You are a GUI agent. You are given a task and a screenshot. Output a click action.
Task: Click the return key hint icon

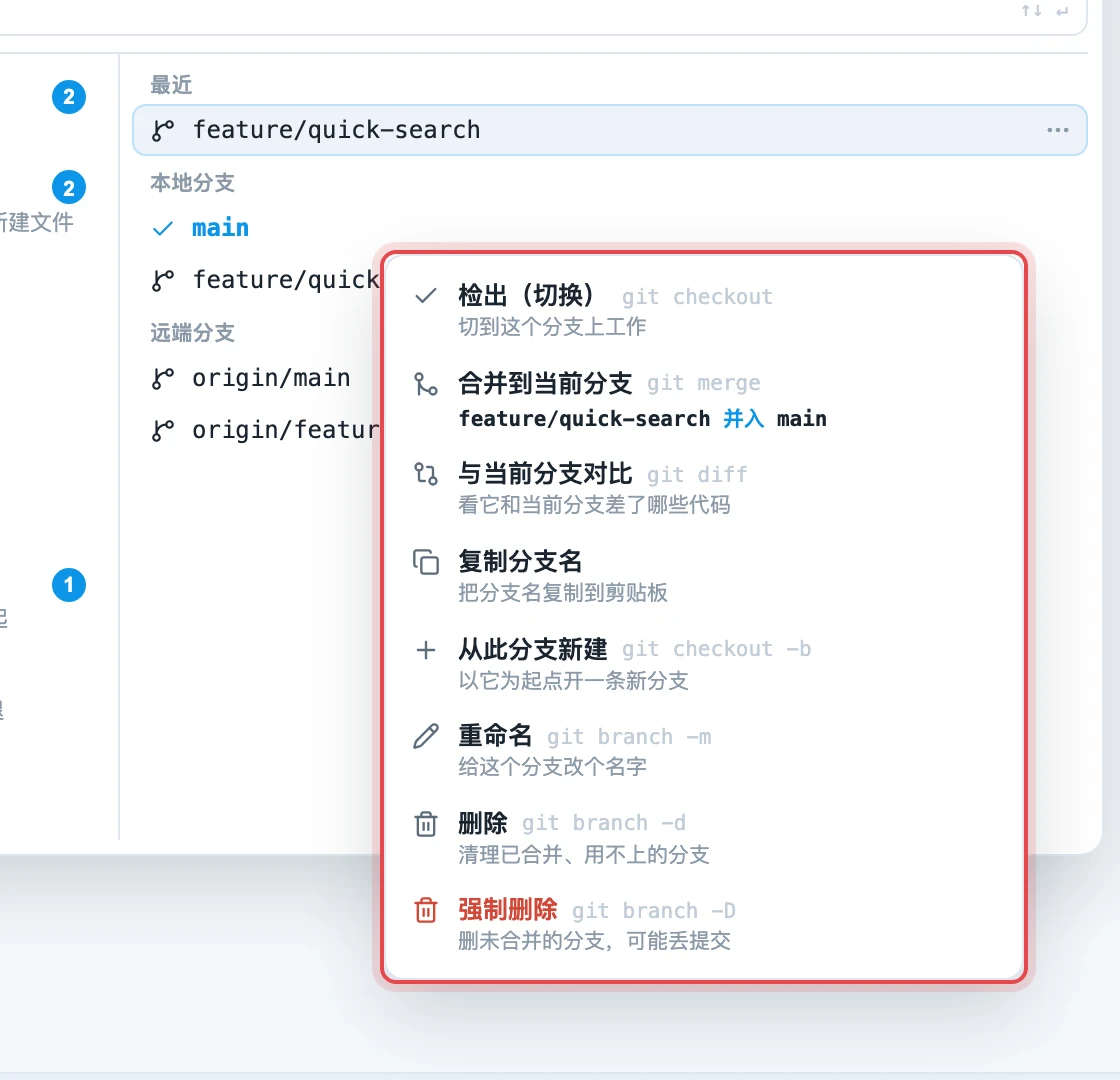click(x=1062, y=11)
